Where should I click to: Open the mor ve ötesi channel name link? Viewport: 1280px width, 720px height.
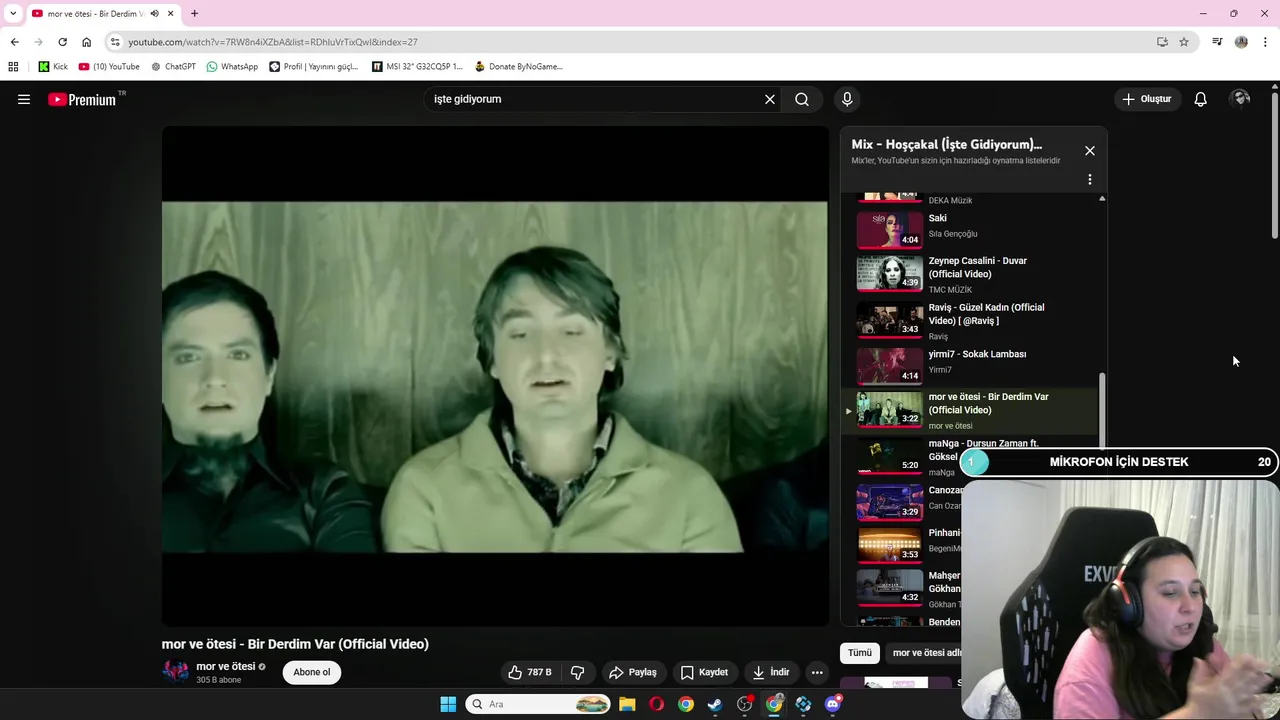(x=225, y=666)
